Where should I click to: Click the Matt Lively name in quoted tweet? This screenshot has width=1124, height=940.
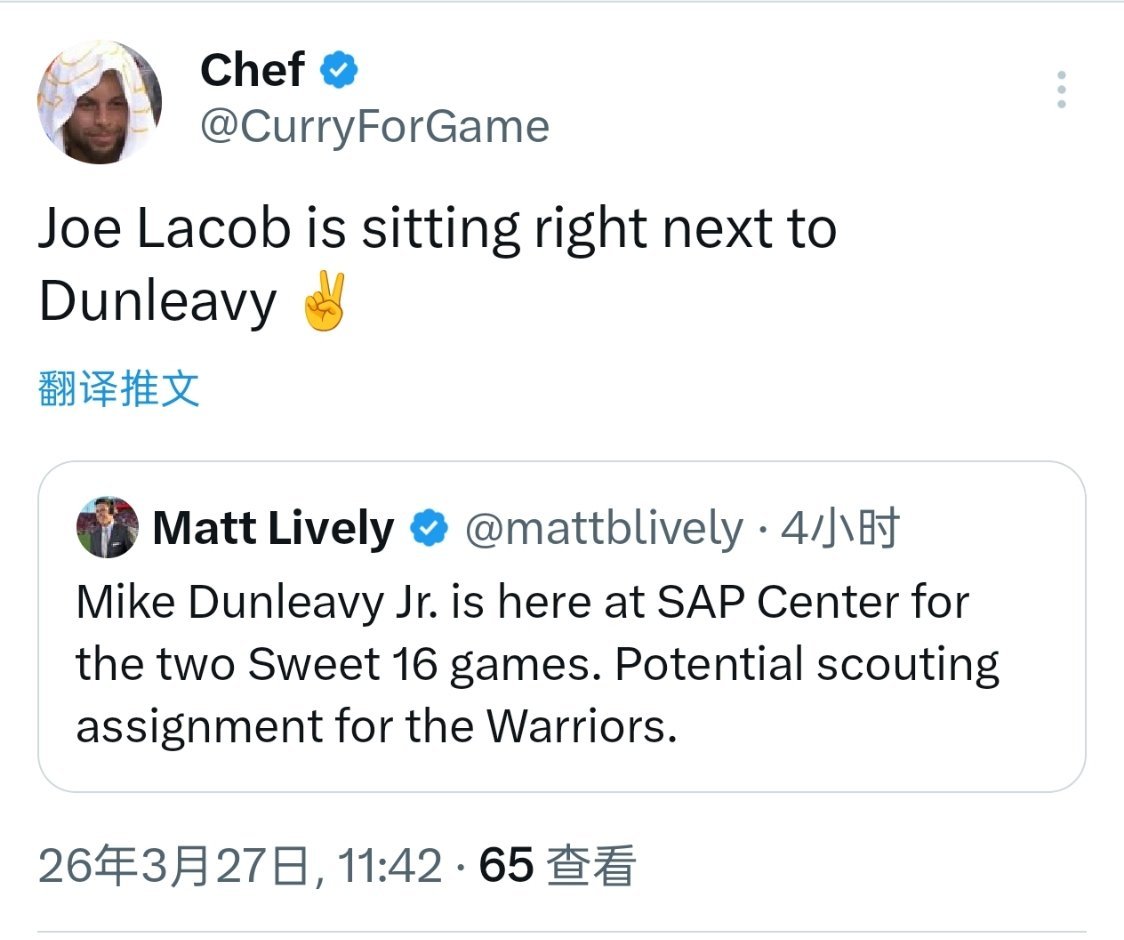click(273, 528)
